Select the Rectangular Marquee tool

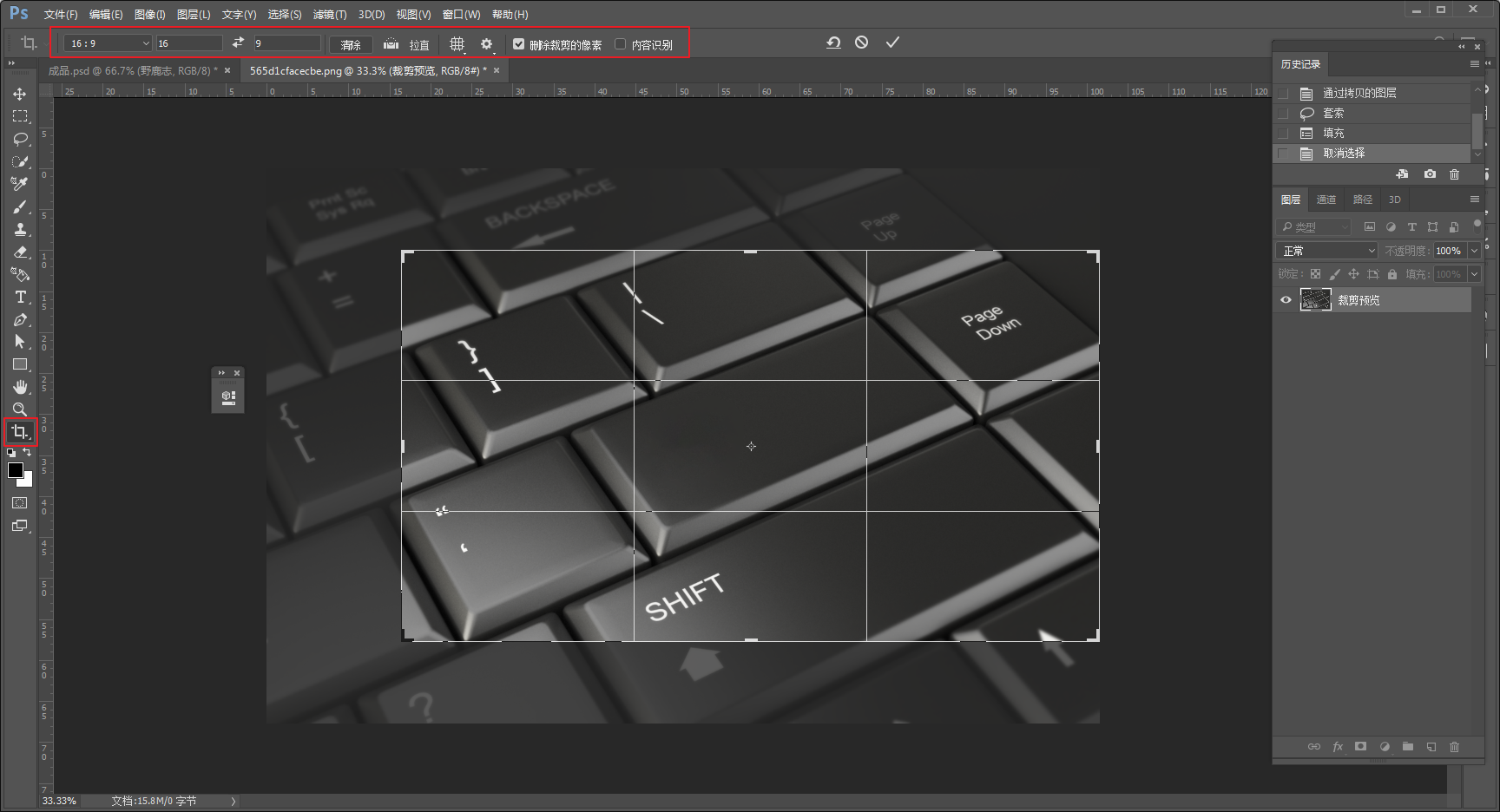19,116
